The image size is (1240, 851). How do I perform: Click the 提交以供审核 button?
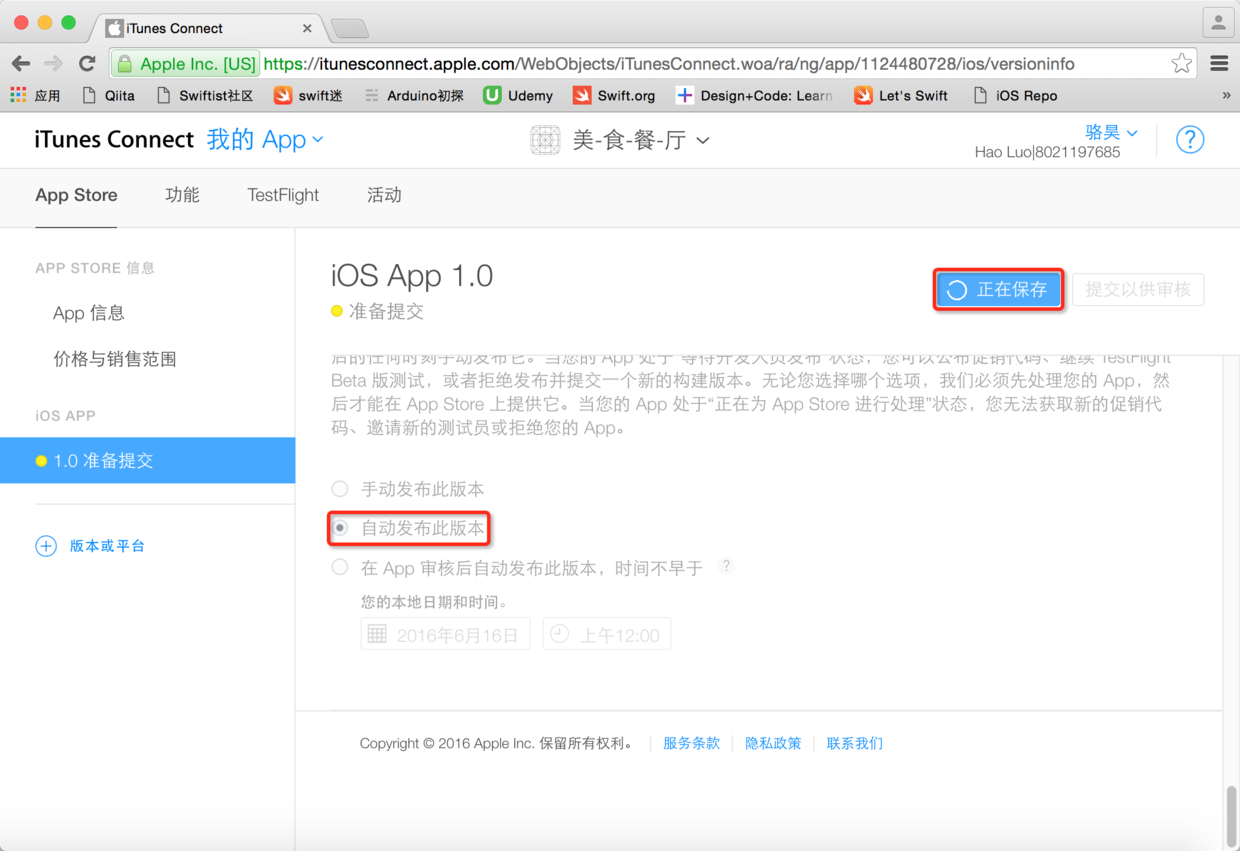1138,290
